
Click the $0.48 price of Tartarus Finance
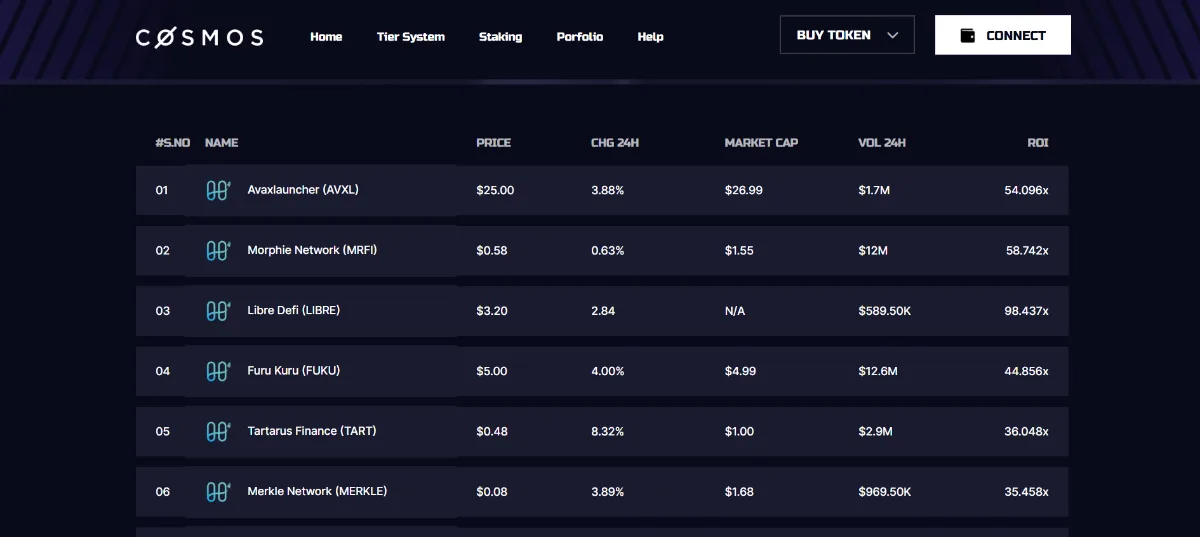pyautogui.click(x=492, y=431)
